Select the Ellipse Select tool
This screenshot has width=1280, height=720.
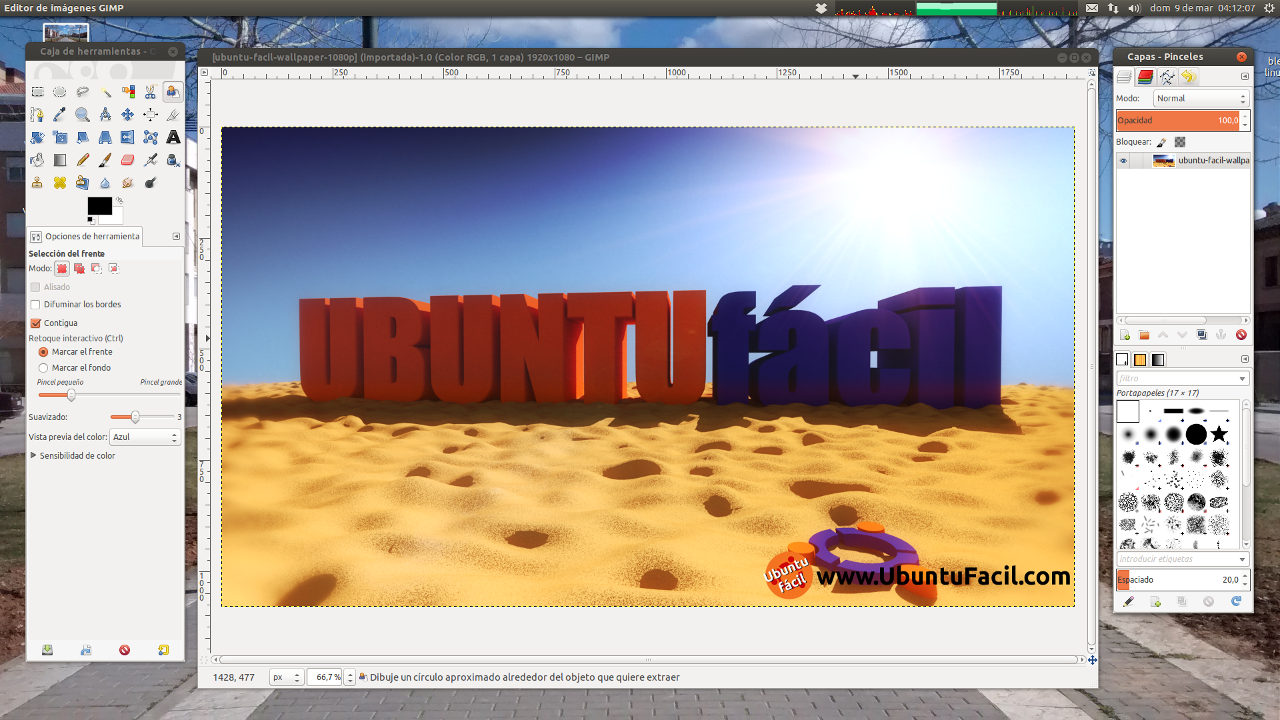60,92
